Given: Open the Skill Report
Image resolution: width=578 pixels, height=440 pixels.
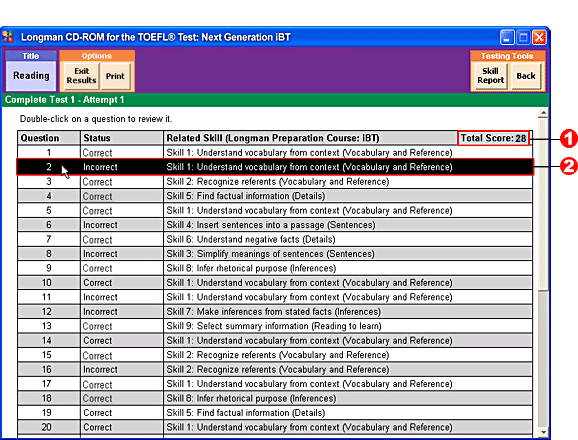Looking at the screenshot, I should tap(490, 76).
